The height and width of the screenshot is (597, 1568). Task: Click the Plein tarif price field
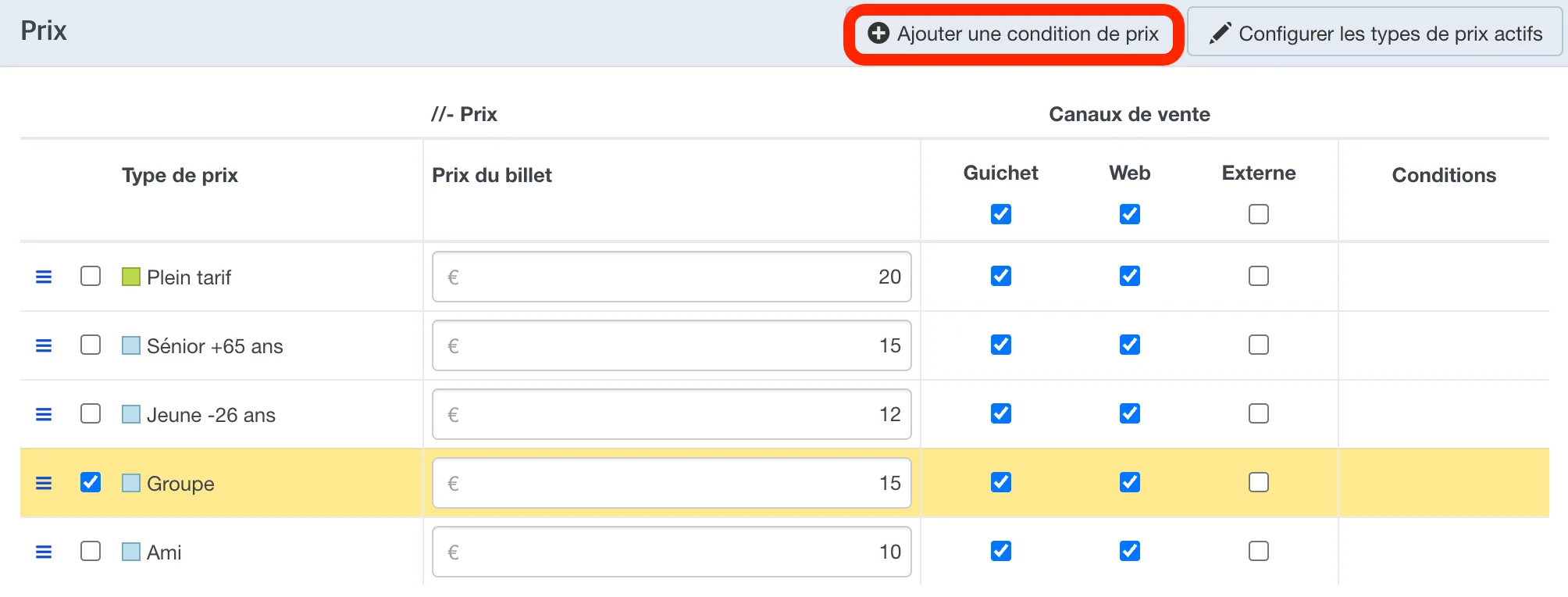click(672, 277)
